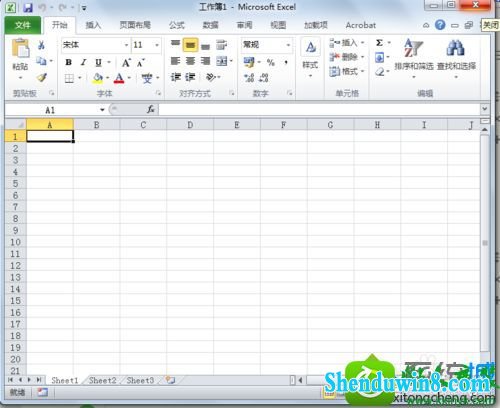Click the Undo arrow in the quick access toolbar

click(x=43, y=7)
